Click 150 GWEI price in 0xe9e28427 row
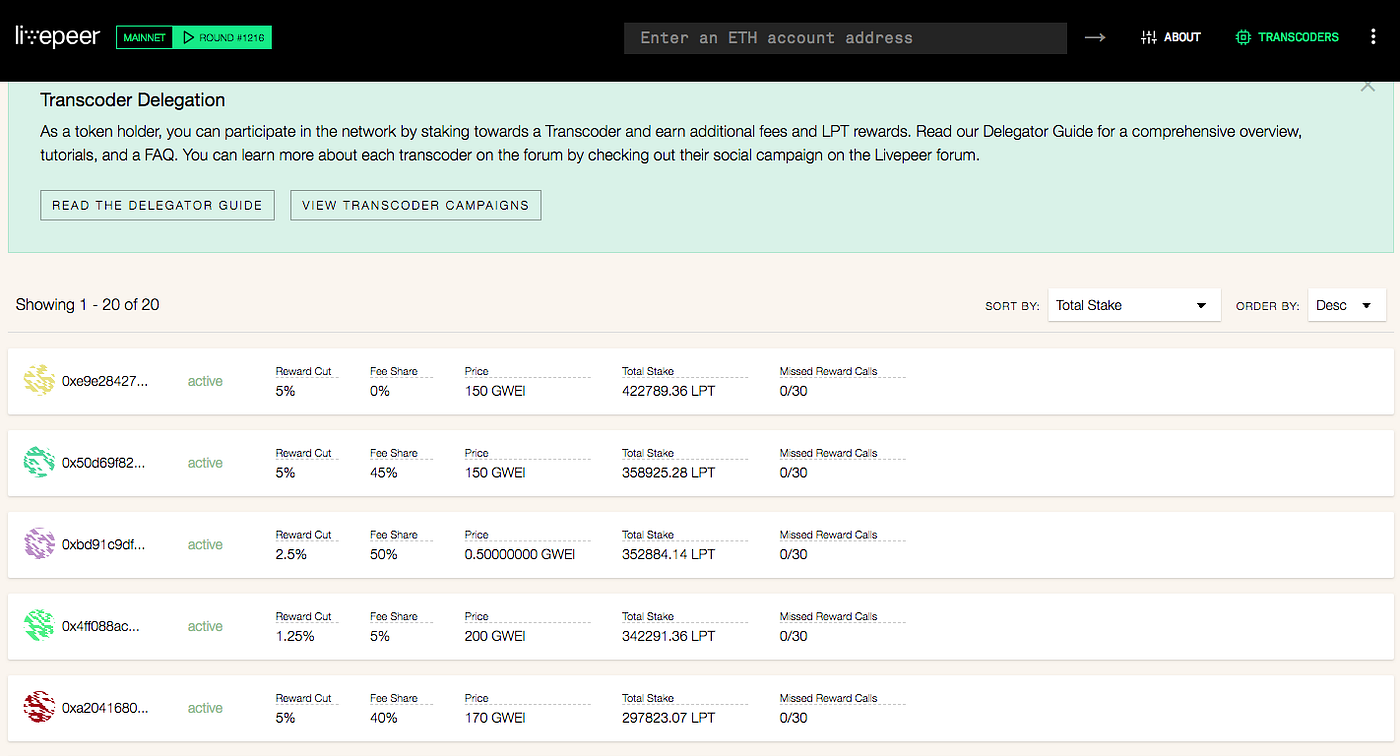The image size is (1400, 756). click(x=495, y=391)
